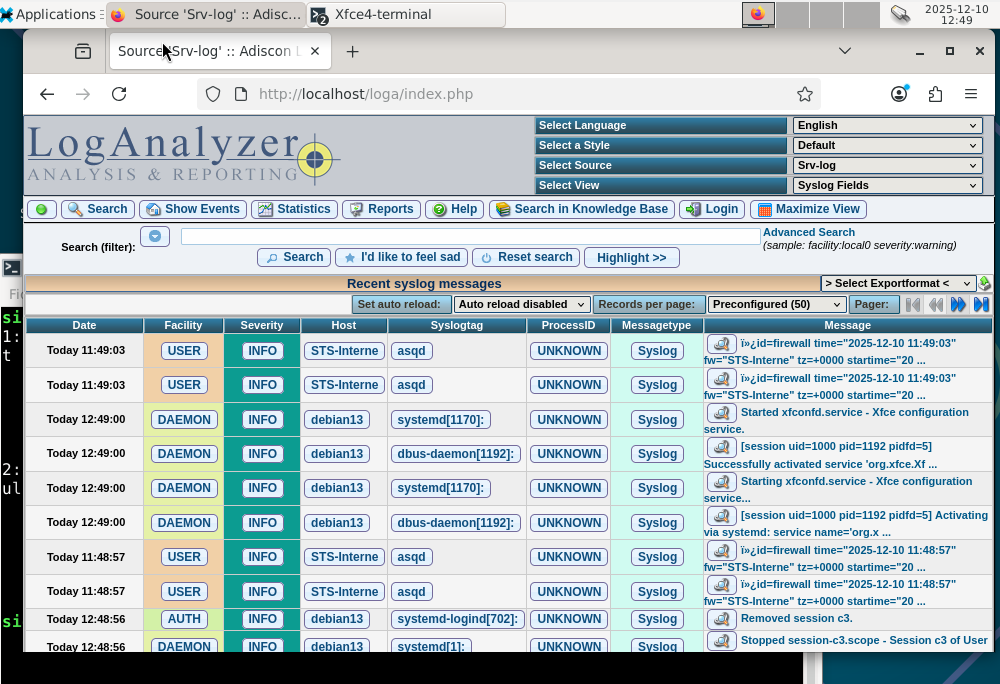
Task: Open the Auto reload dropdown
Action: (522, 304)
